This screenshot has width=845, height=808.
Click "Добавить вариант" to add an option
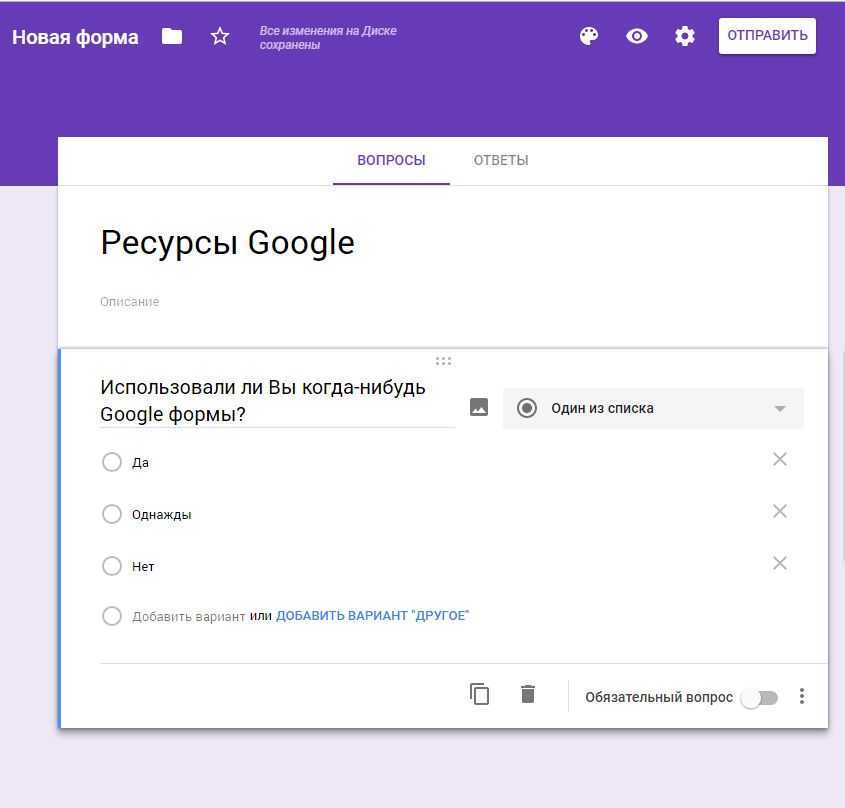(x=189, y=617)
